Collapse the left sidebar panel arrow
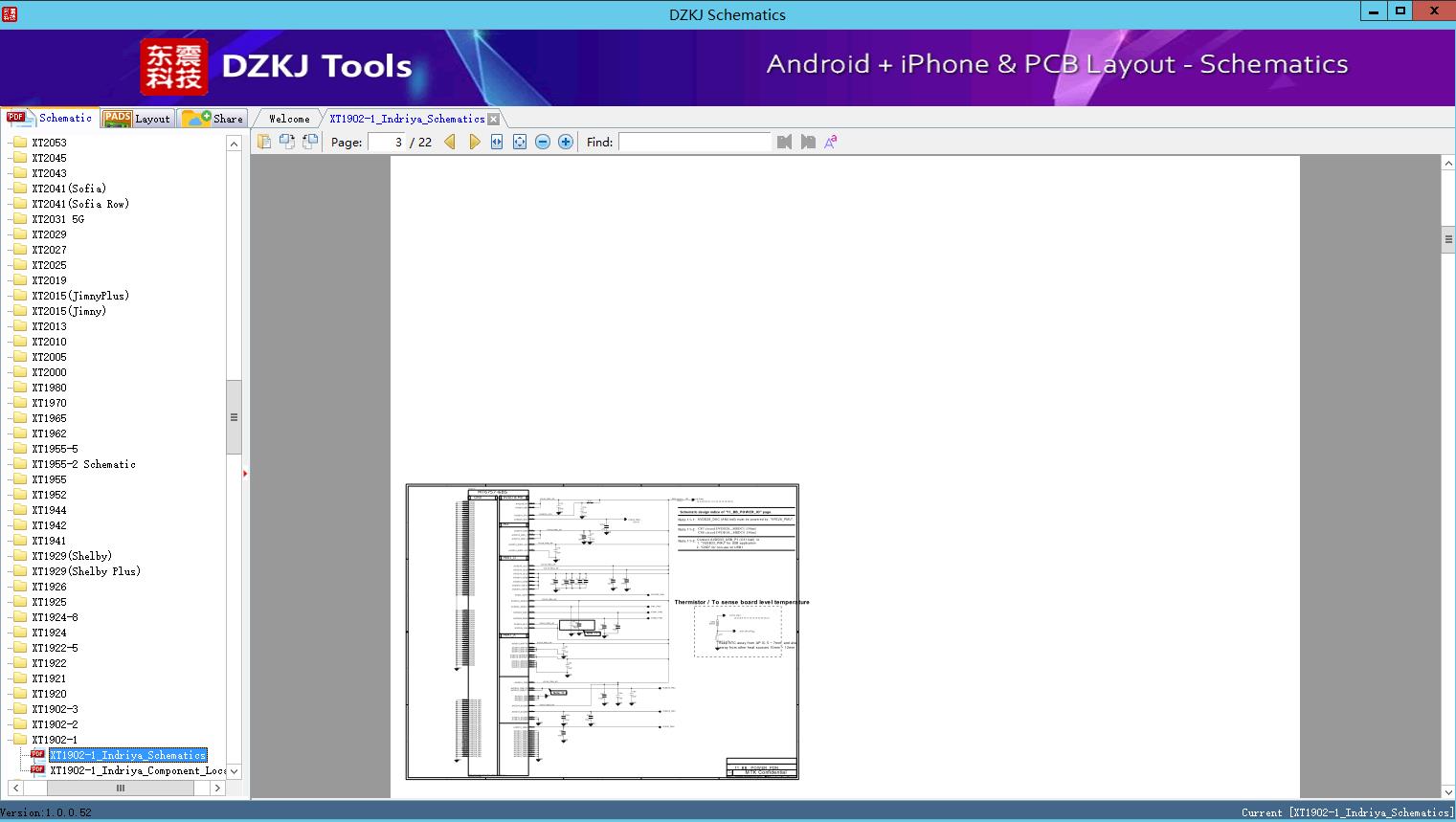This screenshot has width=1456, height=822. click(x=245, y=473)
